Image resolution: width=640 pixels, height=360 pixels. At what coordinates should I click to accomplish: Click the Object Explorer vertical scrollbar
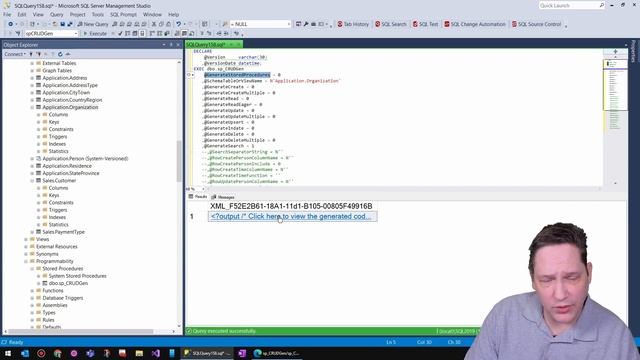179,161
